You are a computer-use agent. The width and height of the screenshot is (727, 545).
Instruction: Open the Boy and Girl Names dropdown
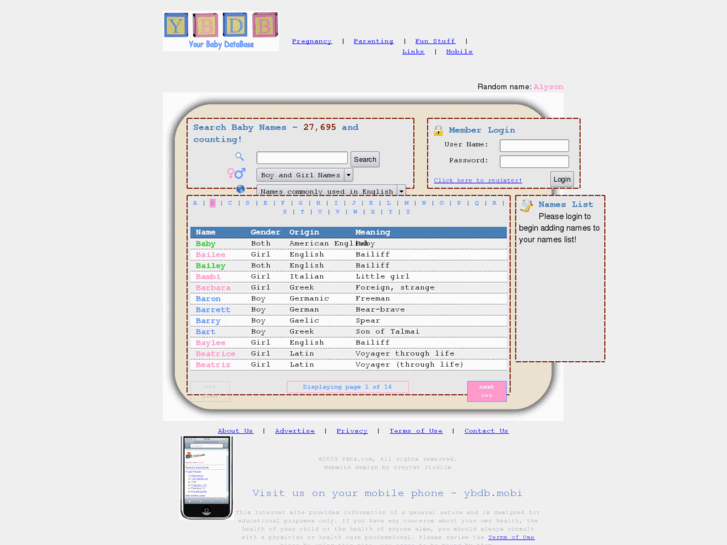[305, 175]
